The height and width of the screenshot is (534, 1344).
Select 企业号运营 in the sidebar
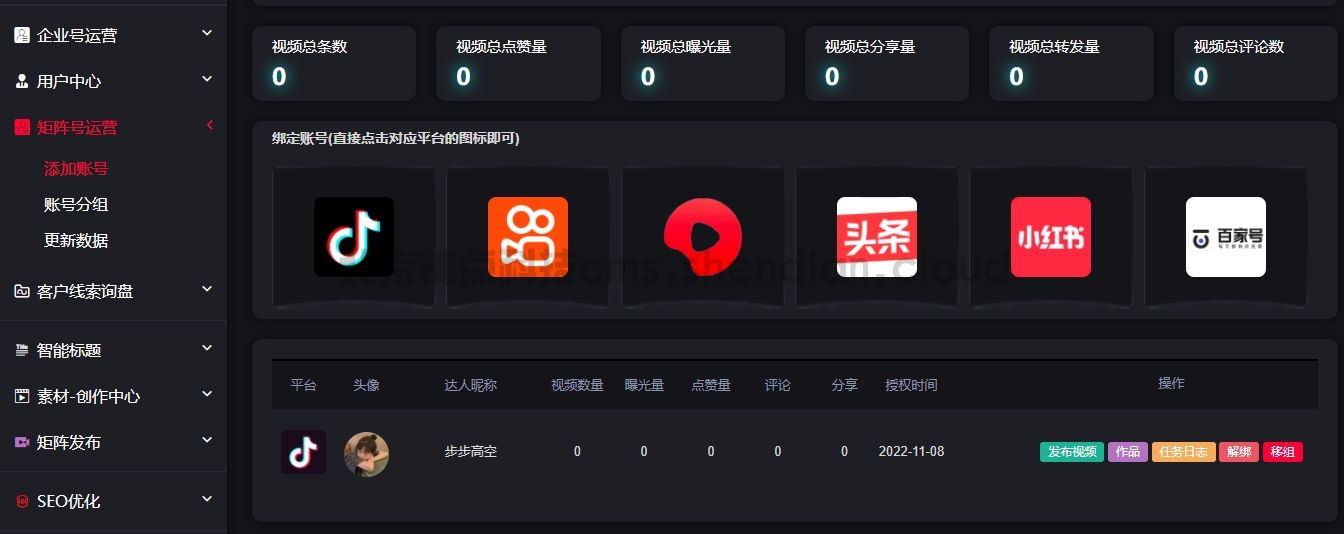click(x=77, y=35)
